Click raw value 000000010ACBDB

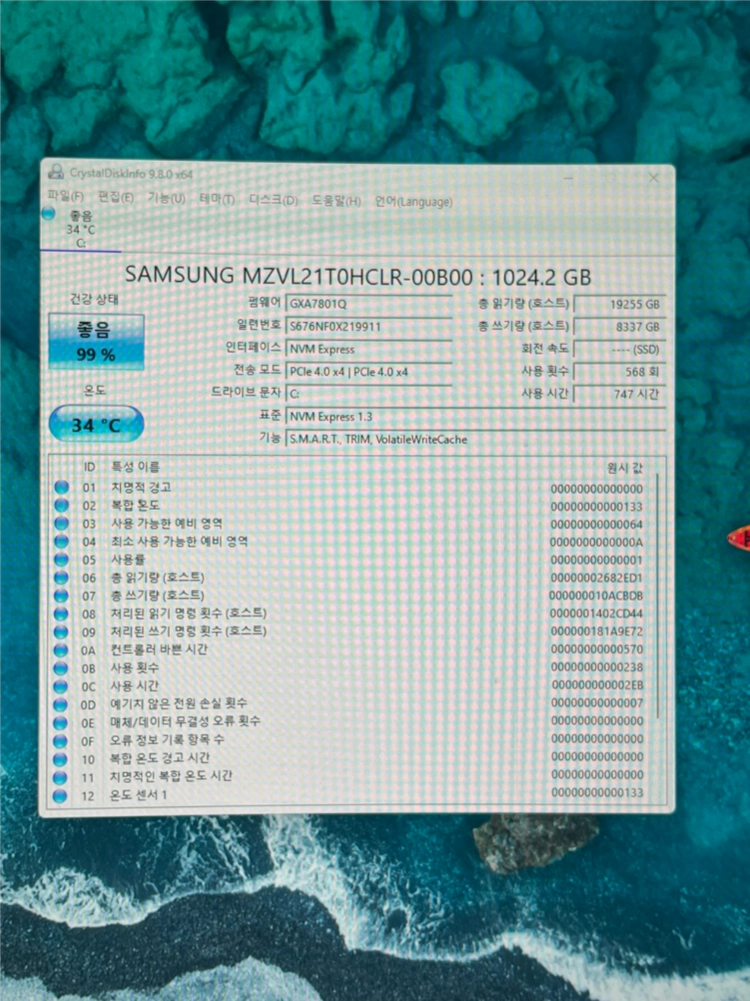point(596,596)
